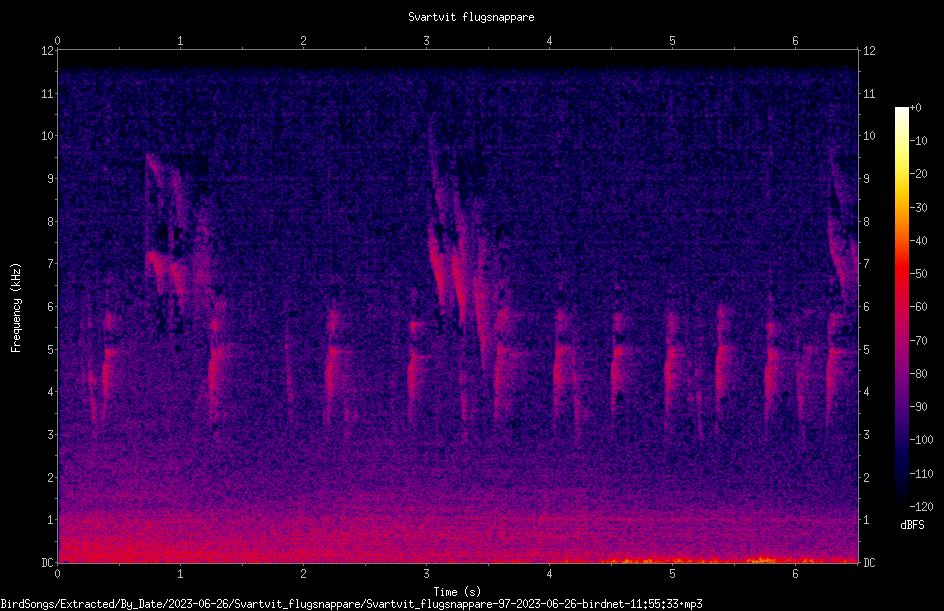
Task: Click the "-120" color scale value
Action: (921, 506)
